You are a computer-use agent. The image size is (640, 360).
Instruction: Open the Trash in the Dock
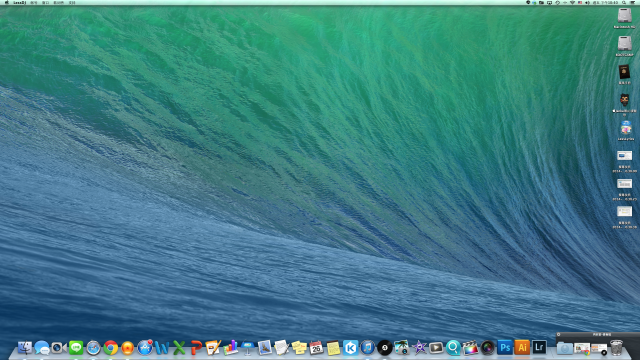(616, 347)
